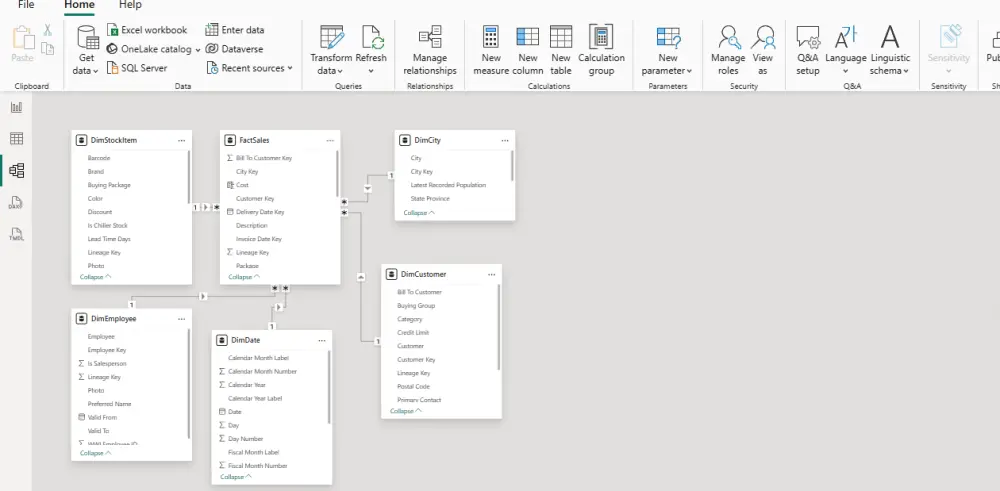Image resolution: width=1000 pixels, height=491 pixels.
Task: Switch to Table view in sidebar
Action: click(x=17, y=138)
